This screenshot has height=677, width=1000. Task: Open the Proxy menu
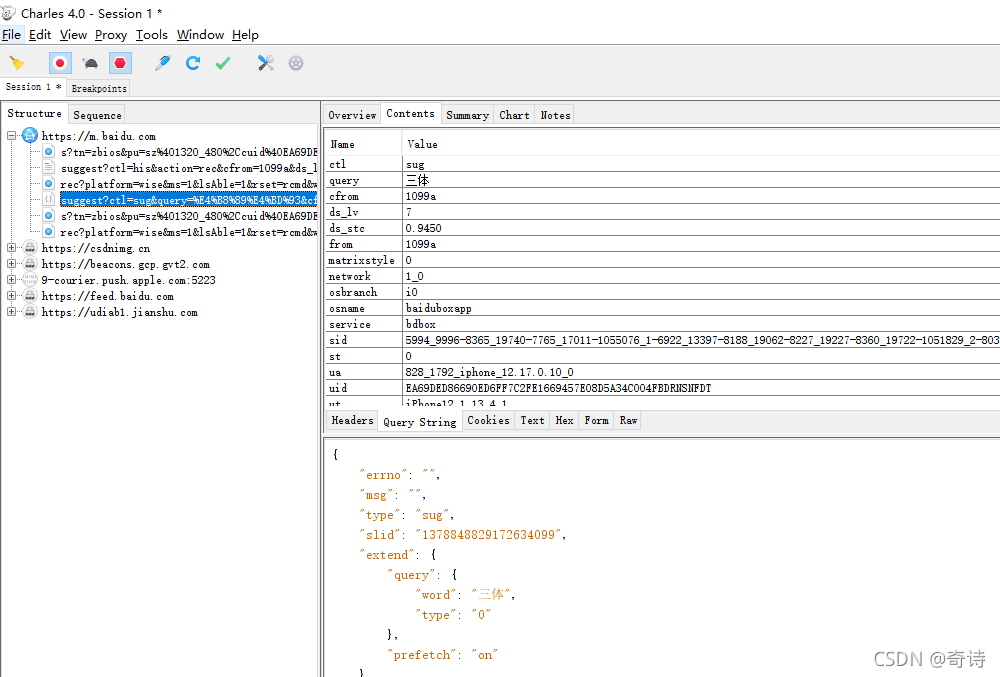tap(111, 35)
